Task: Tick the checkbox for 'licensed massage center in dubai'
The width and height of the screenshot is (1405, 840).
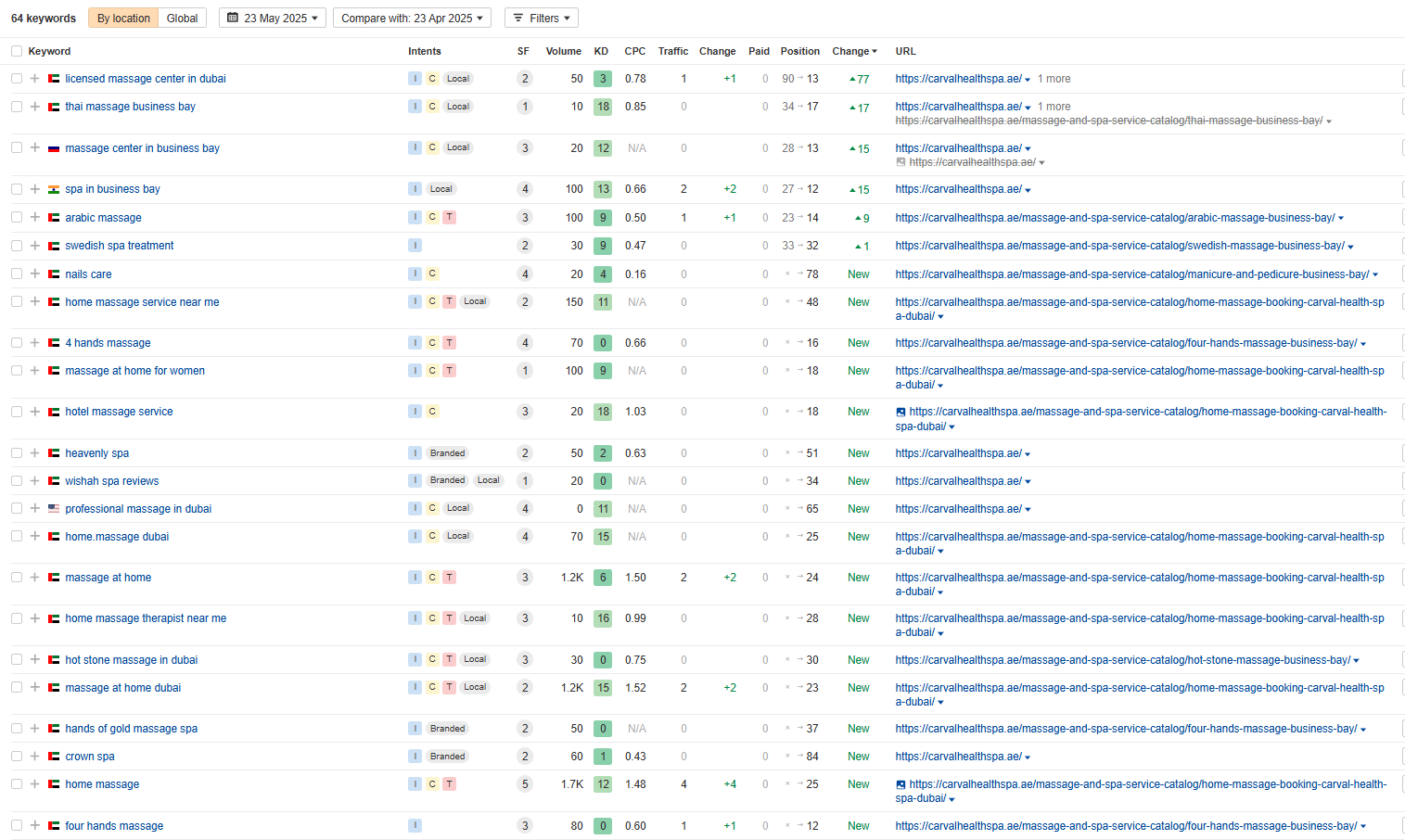Action: coord(17,79)
